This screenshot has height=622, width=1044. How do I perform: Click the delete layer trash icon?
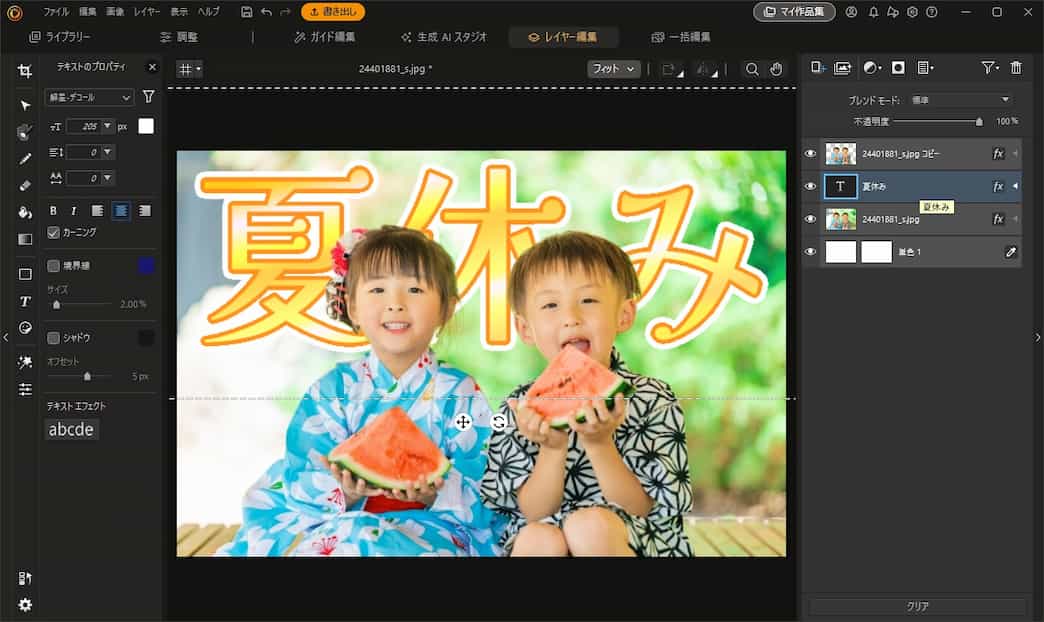[x=1017, y=68]
